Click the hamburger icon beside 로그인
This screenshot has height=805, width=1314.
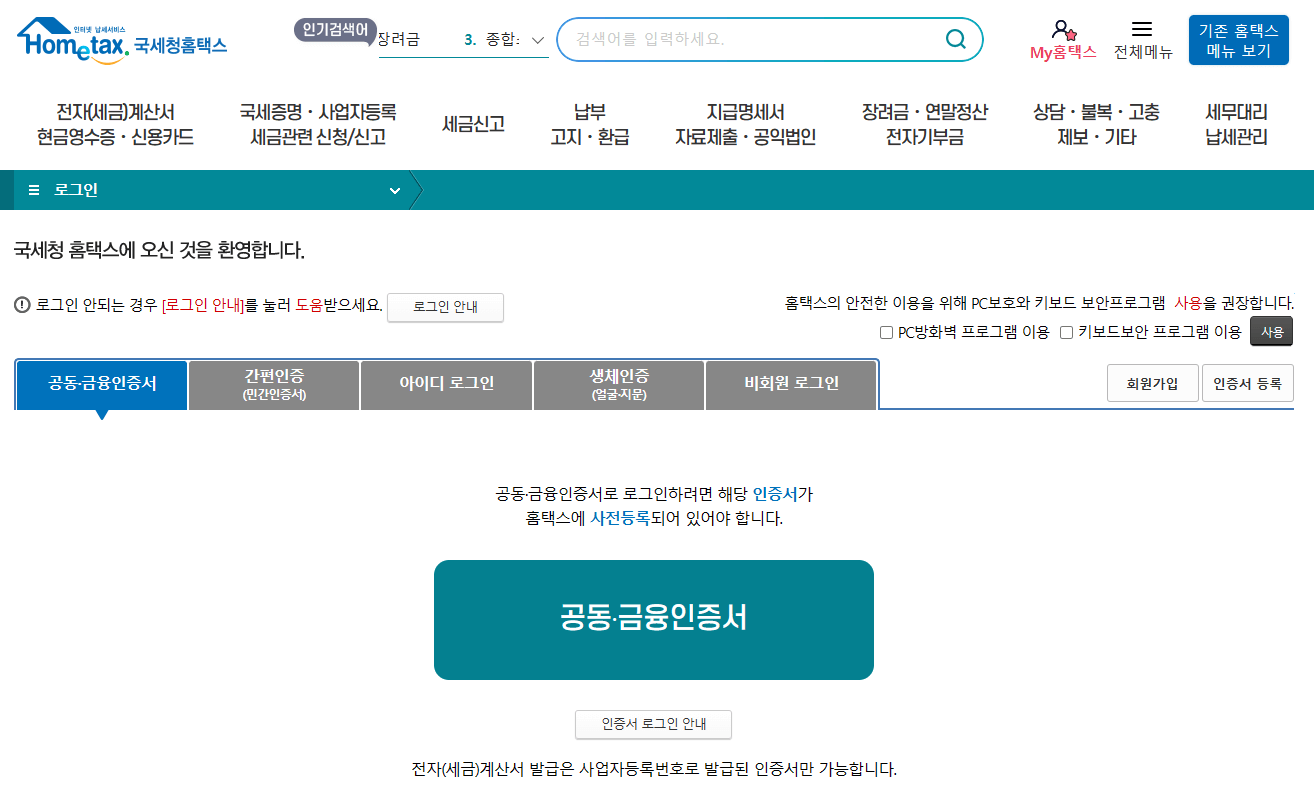pos(33,189)
